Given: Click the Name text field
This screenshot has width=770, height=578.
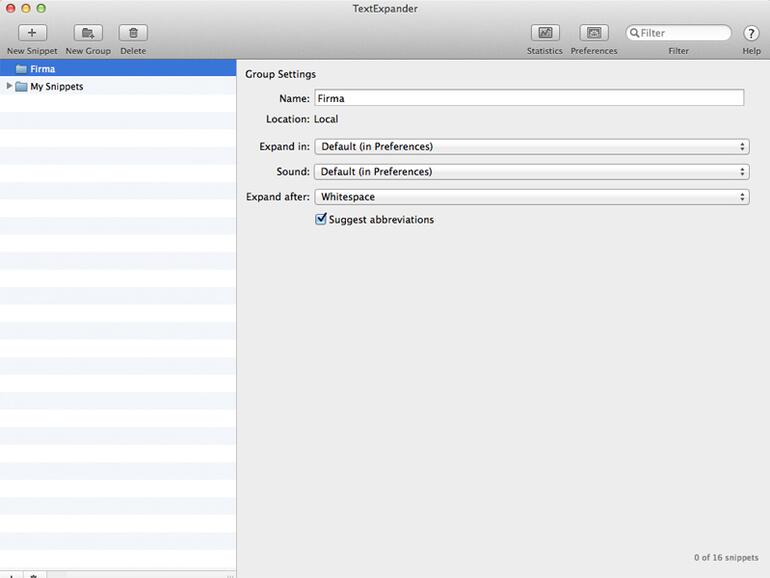Looking at the screenshot, I should tap(529, 98).
